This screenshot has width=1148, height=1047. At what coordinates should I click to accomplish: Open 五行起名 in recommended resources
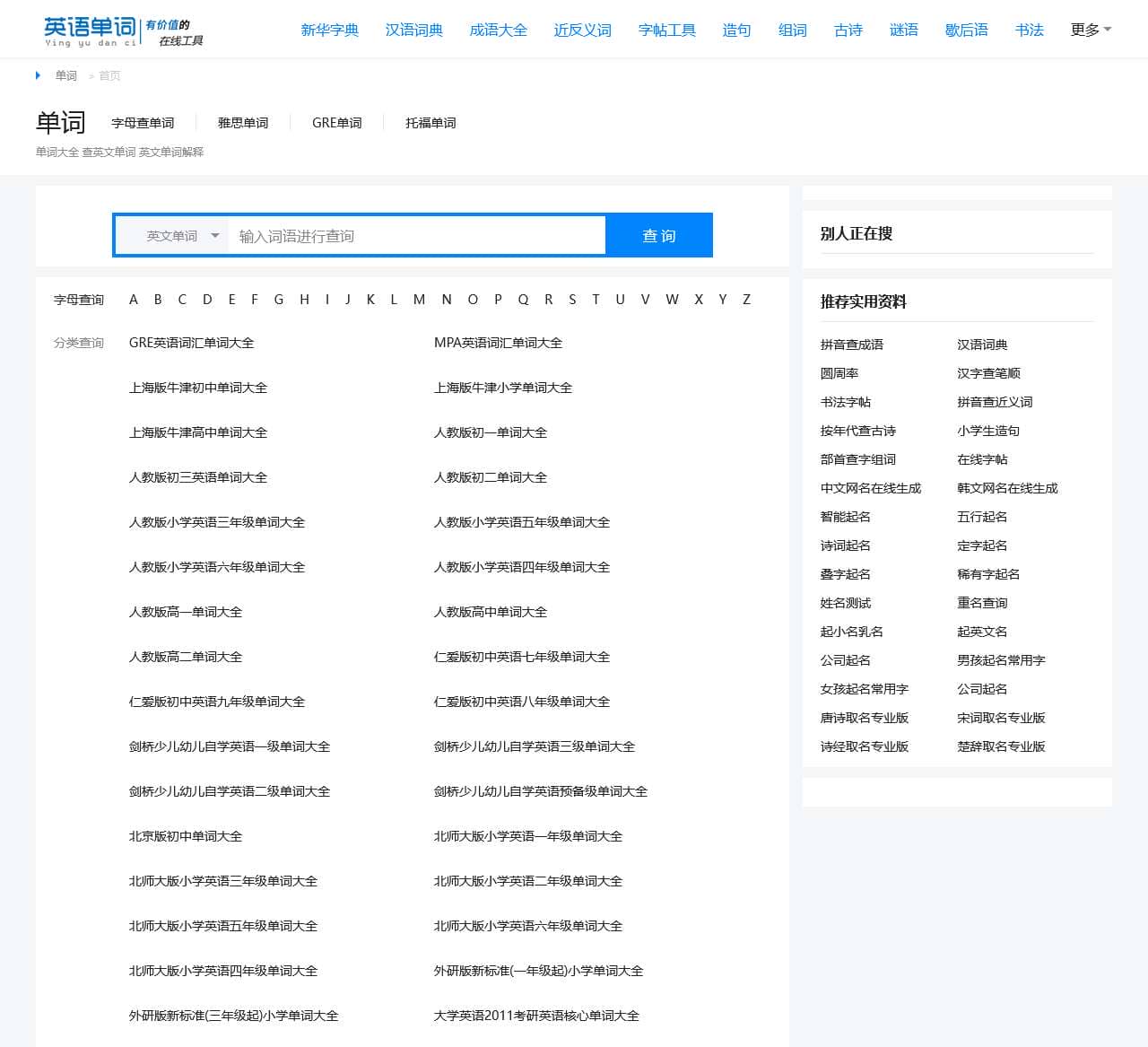982,517
